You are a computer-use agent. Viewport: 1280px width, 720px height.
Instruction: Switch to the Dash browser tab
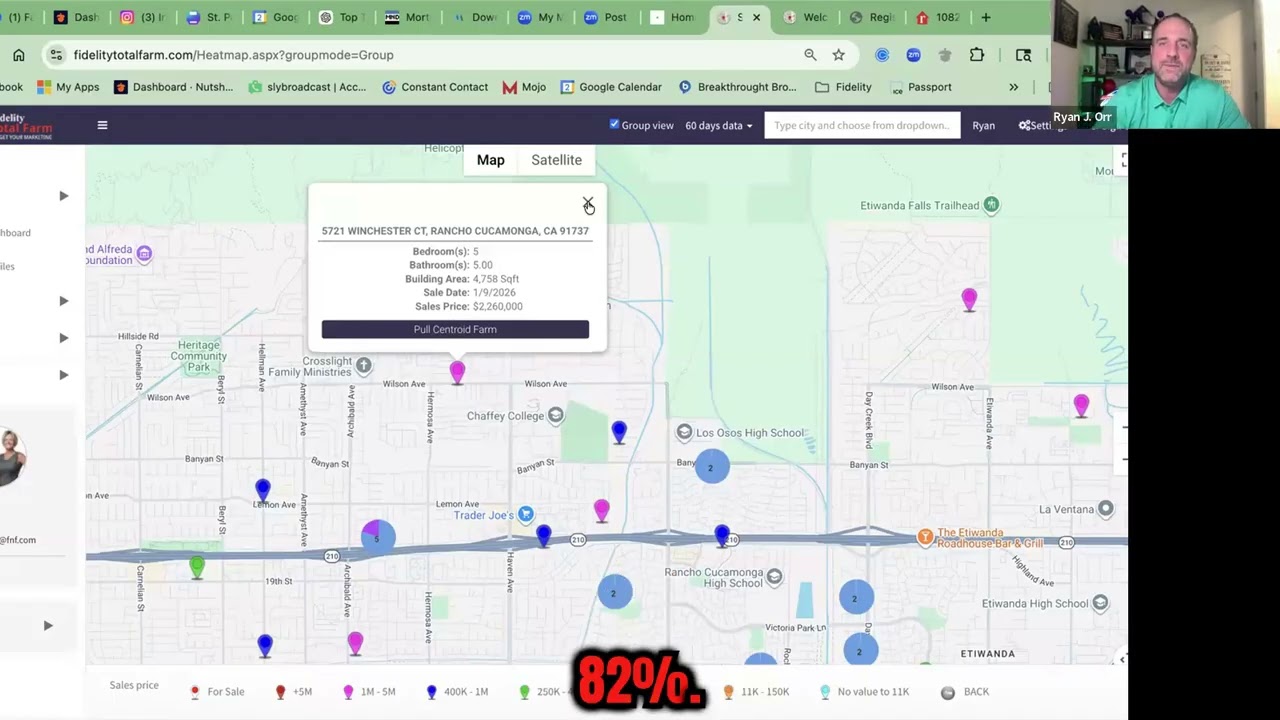pyautogui.click(x=76, y=17)
